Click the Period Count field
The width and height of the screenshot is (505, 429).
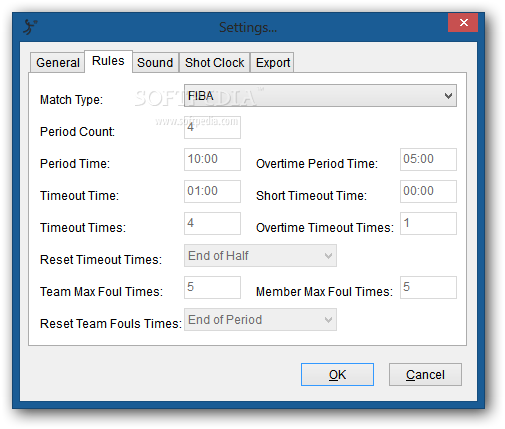[212, 127]
